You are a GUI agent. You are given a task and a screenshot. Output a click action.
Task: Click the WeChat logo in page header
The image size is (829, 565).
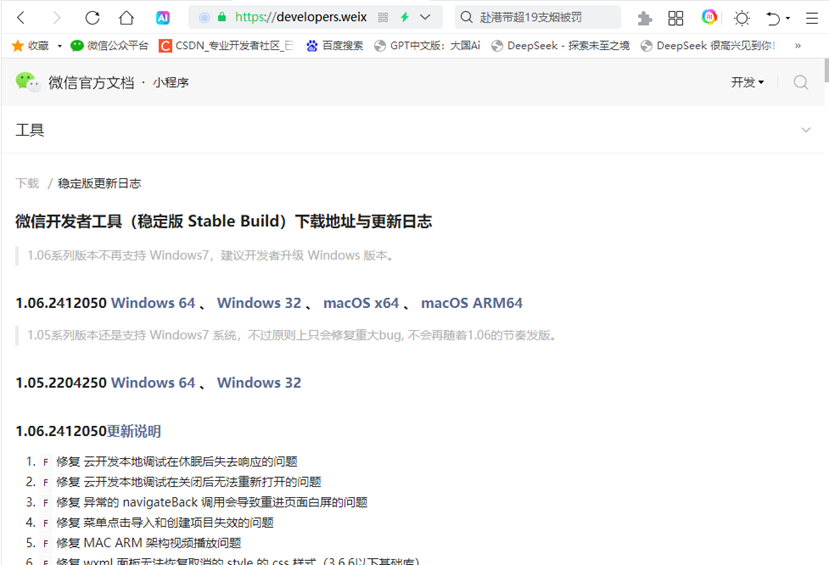point(27,82)
